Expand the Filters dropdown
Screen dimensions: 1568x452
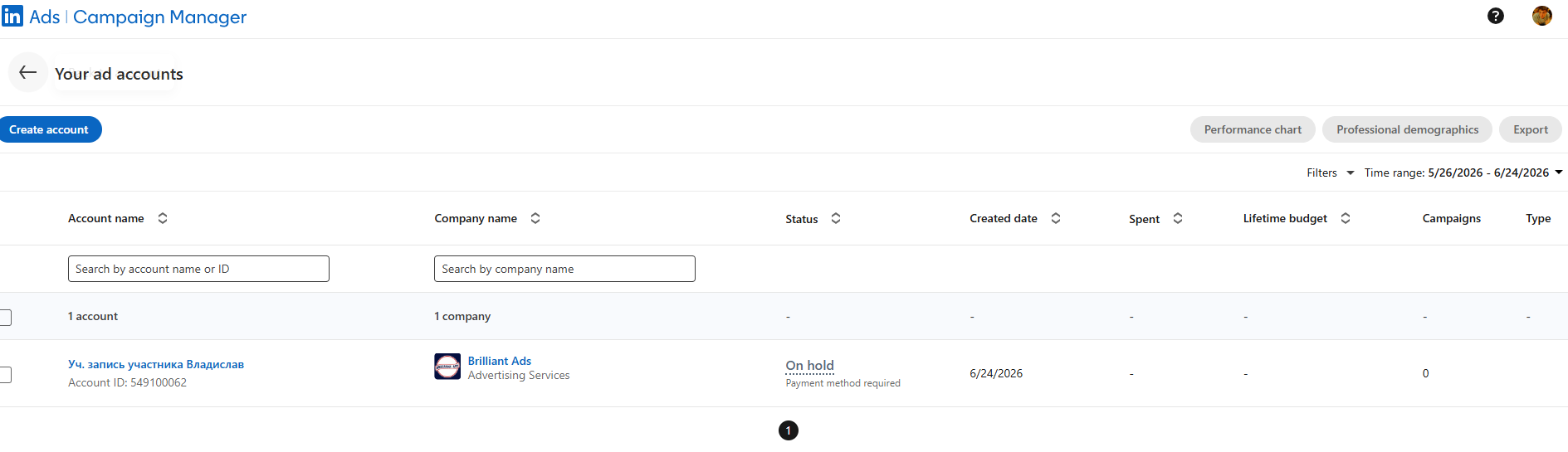click(x=1330, y=173)
